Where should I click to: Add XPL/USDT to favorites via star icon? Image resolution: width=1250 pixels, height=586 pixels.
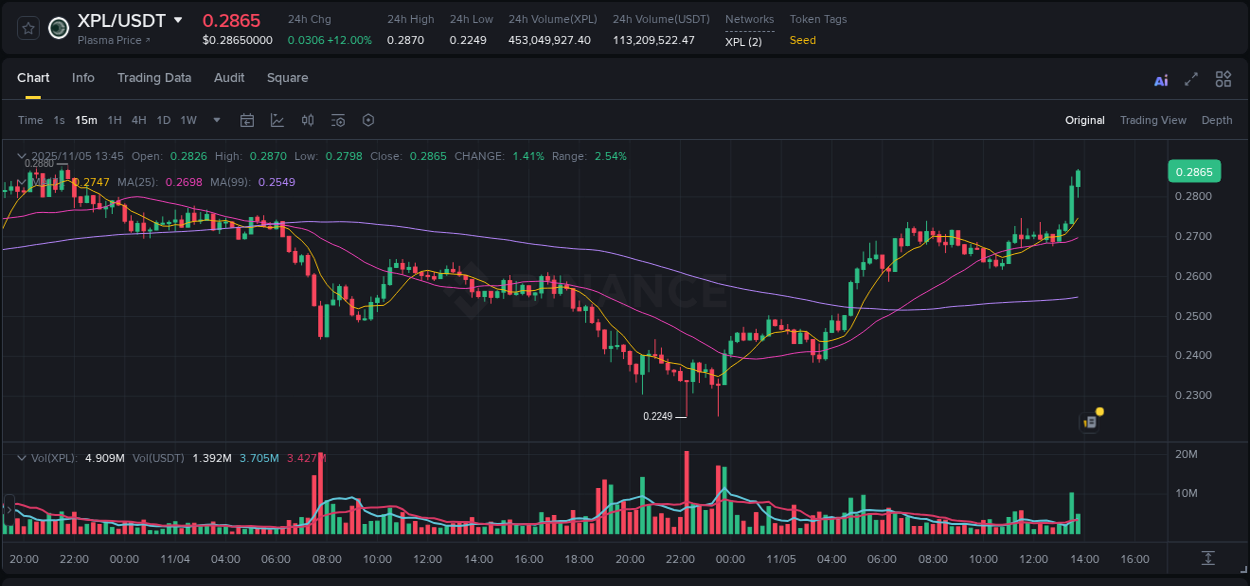[x=27, y=28]
